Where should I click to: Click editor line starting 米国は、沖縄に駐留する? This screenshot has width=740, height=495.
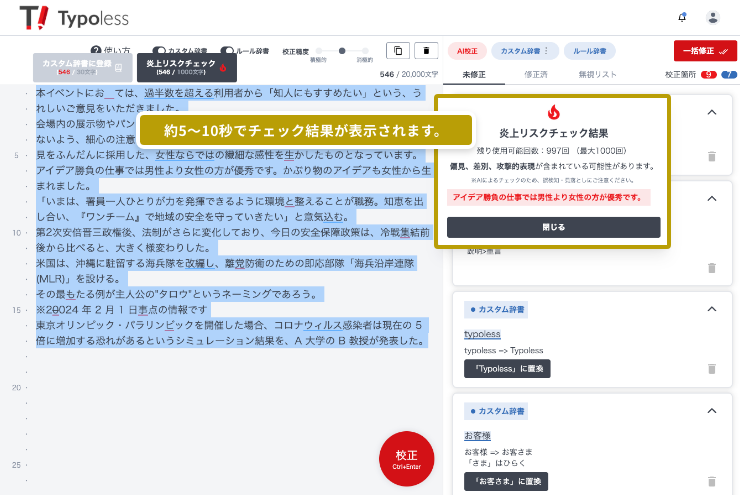pyautogui.click(x=225, y=263)
